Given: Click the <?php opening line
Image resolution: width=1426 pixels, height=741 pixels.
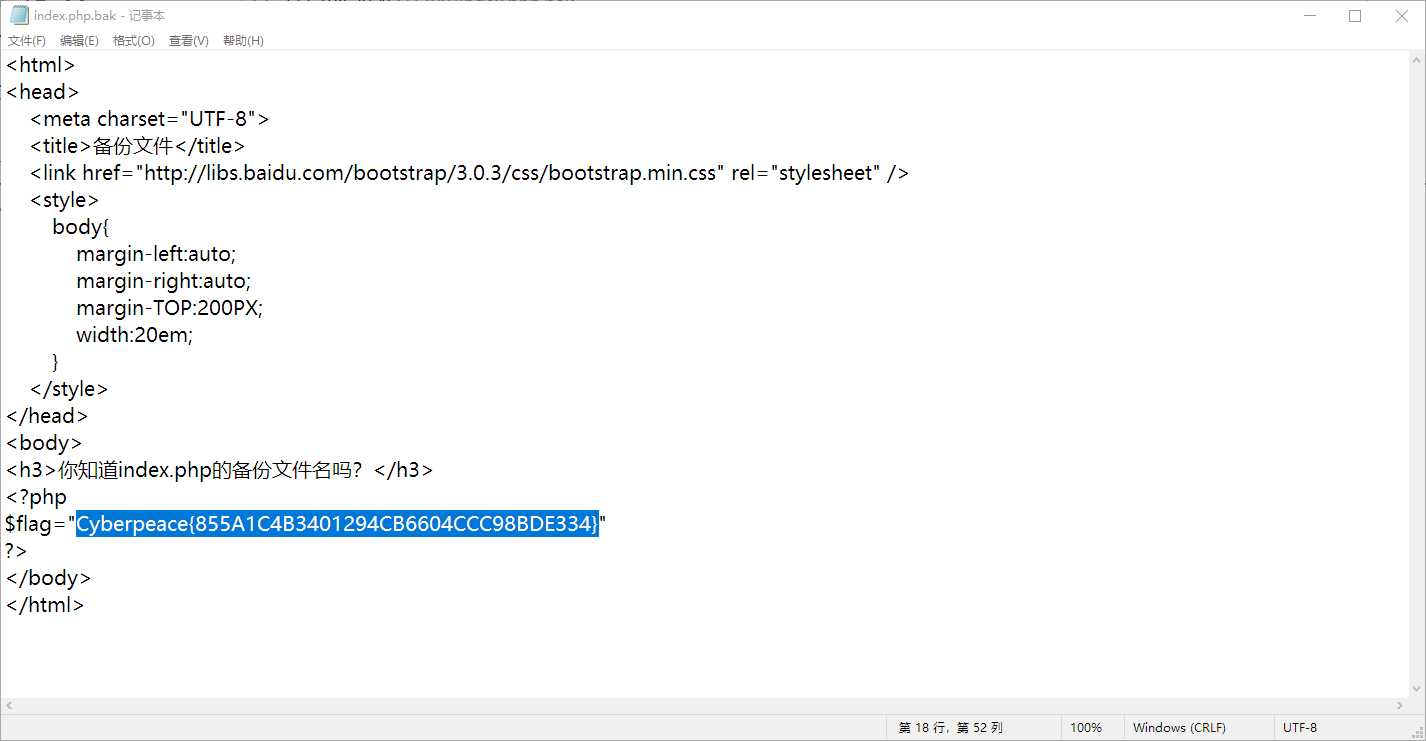Looking at the screenshot, I should (36, 497).
